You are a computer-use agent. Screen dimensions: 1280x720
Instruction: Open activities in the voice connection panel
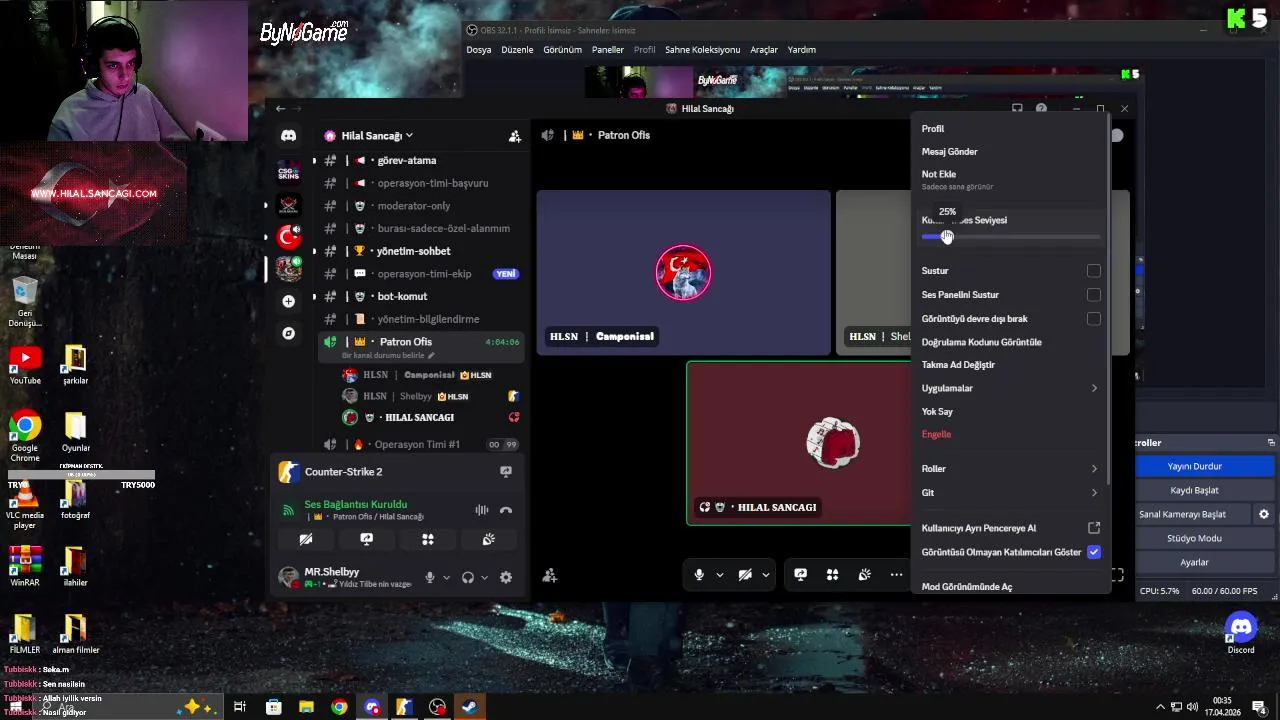(x=427, y=539)
